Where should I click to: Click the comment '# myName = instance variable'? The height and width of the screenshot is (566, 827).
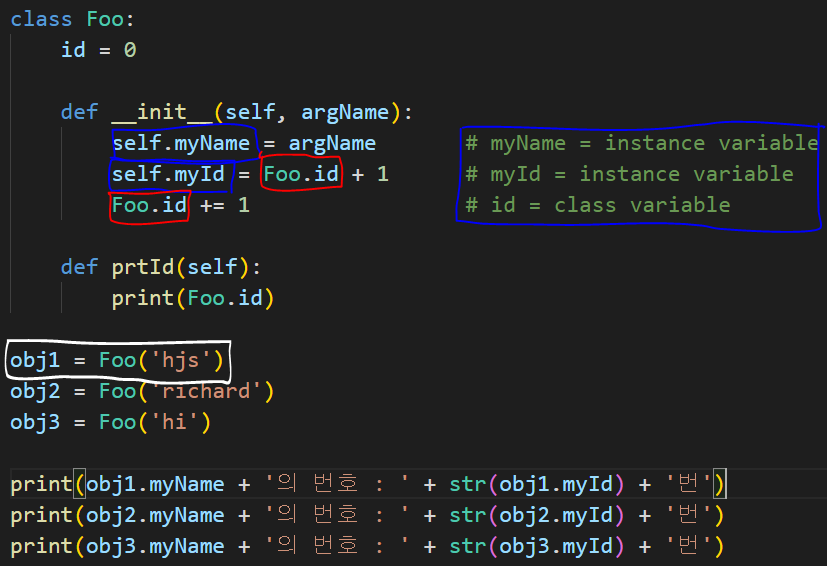click(x=642, y=143)
